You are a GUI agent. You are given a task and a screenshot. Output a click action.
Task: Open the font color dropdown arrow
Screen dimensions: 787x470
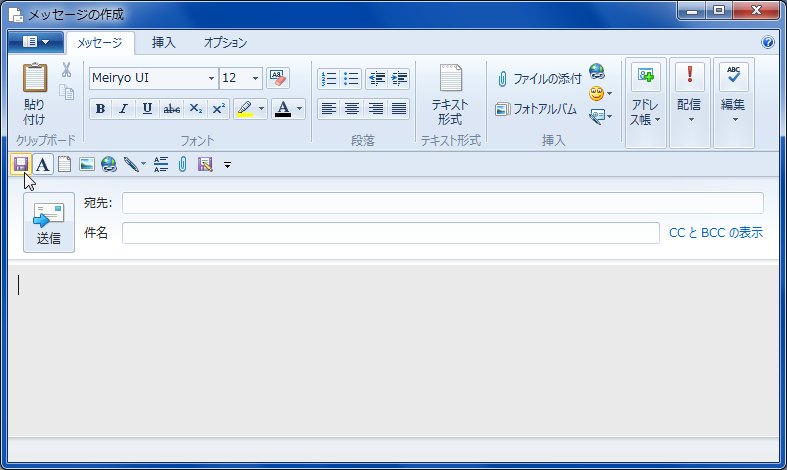[x=299, y=108]
